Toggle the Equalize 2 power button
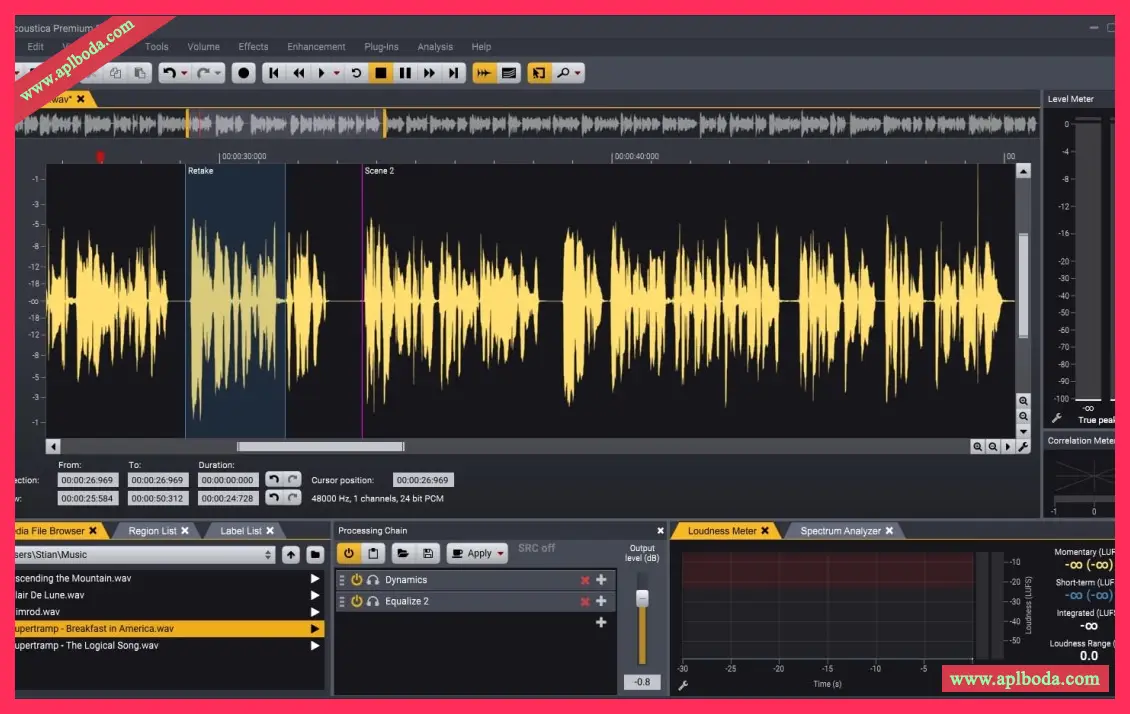Viewport: 1130px width, 714px height. 356,601
